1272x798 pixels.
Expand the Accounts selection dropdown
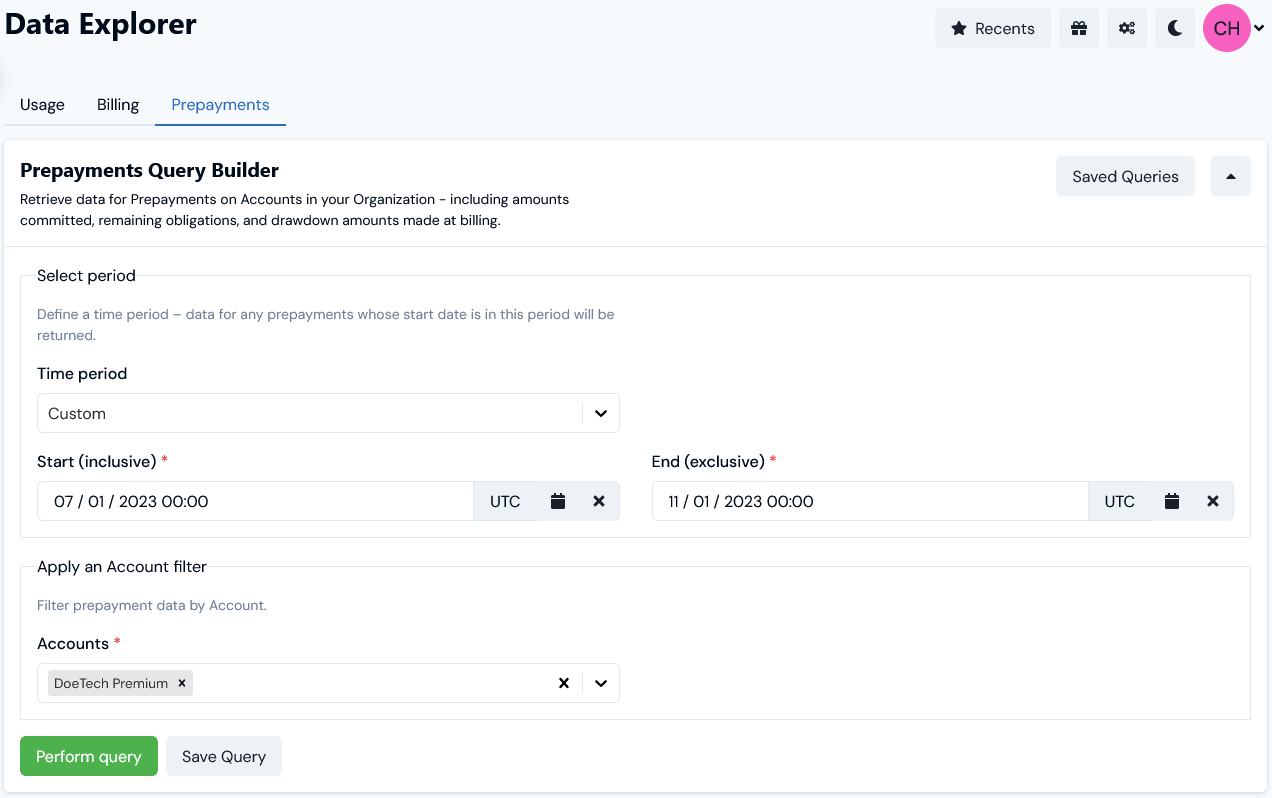coord(600,683)
